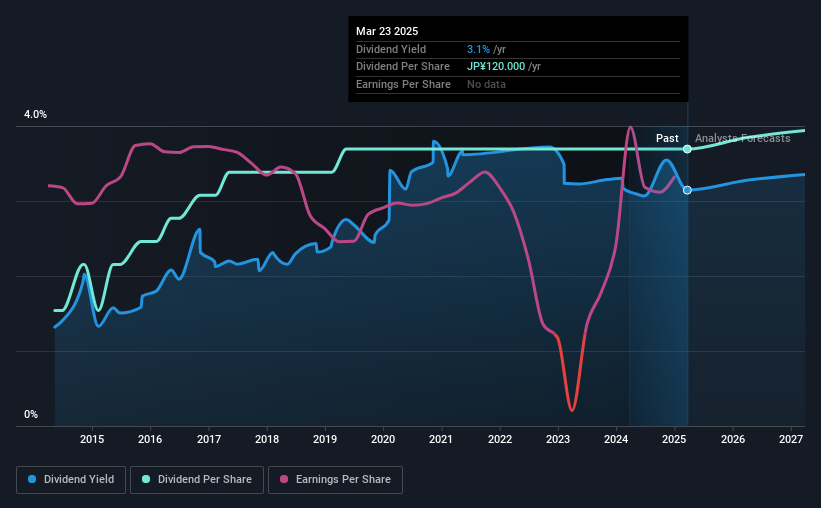Select the blue Dividend Yield data point marker
821x508 pixels.
click(x=687, y=190)
